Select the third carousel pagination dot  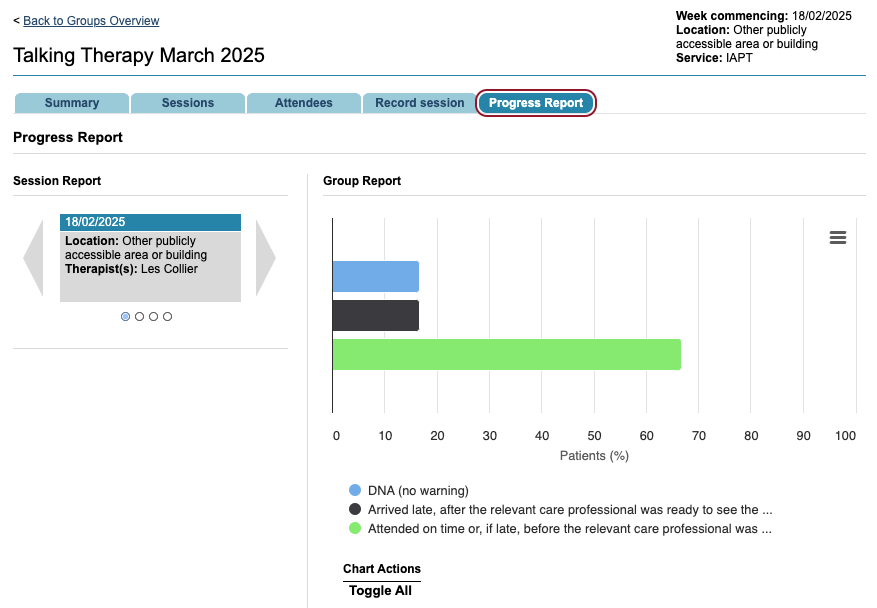pyautogui.click(x=153, y=316)
